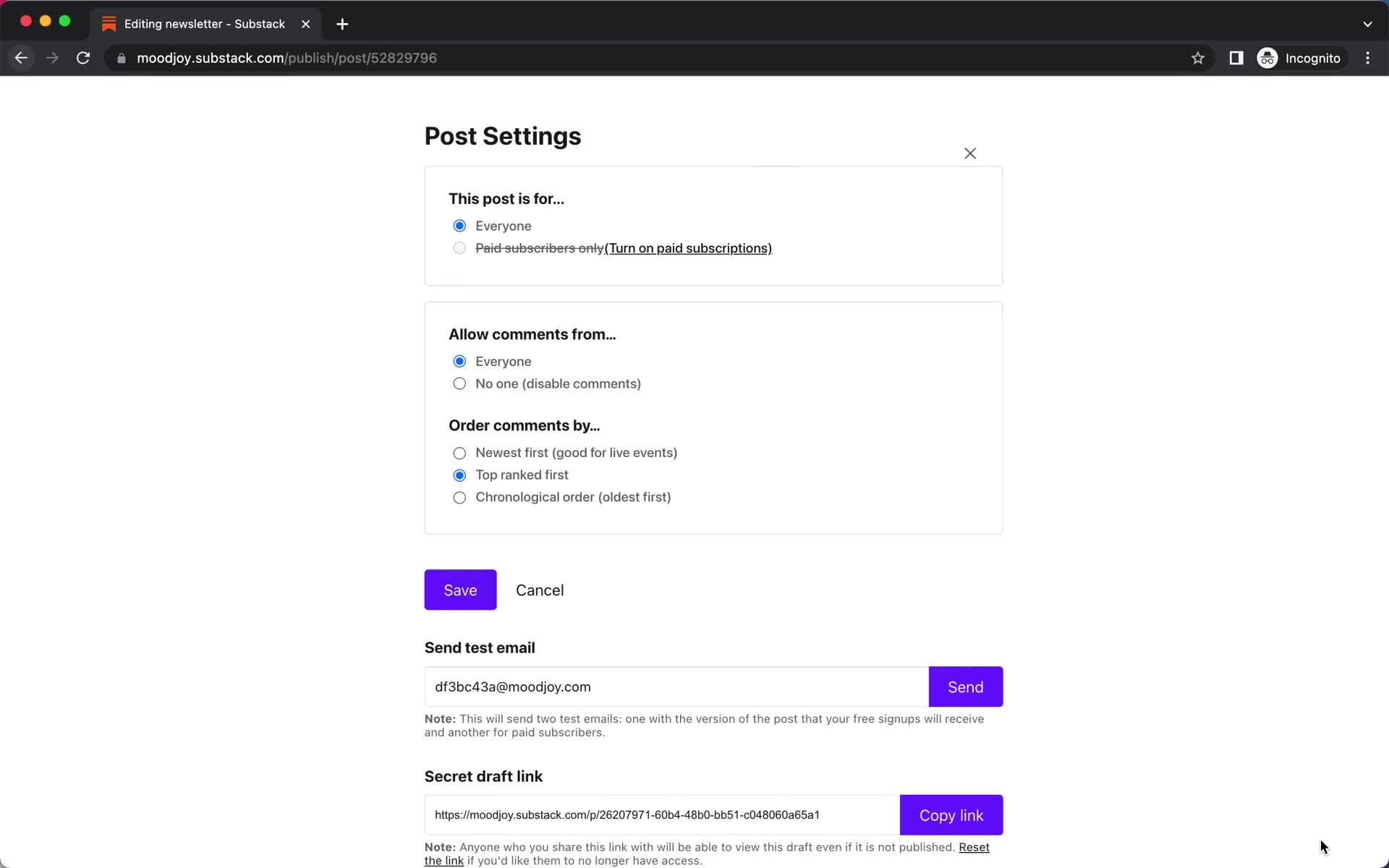Image resolution: width=1389 pixels, height=868 pixels.
Task: Click the Turn on paid subscriptions link
Action: [687, 248]
